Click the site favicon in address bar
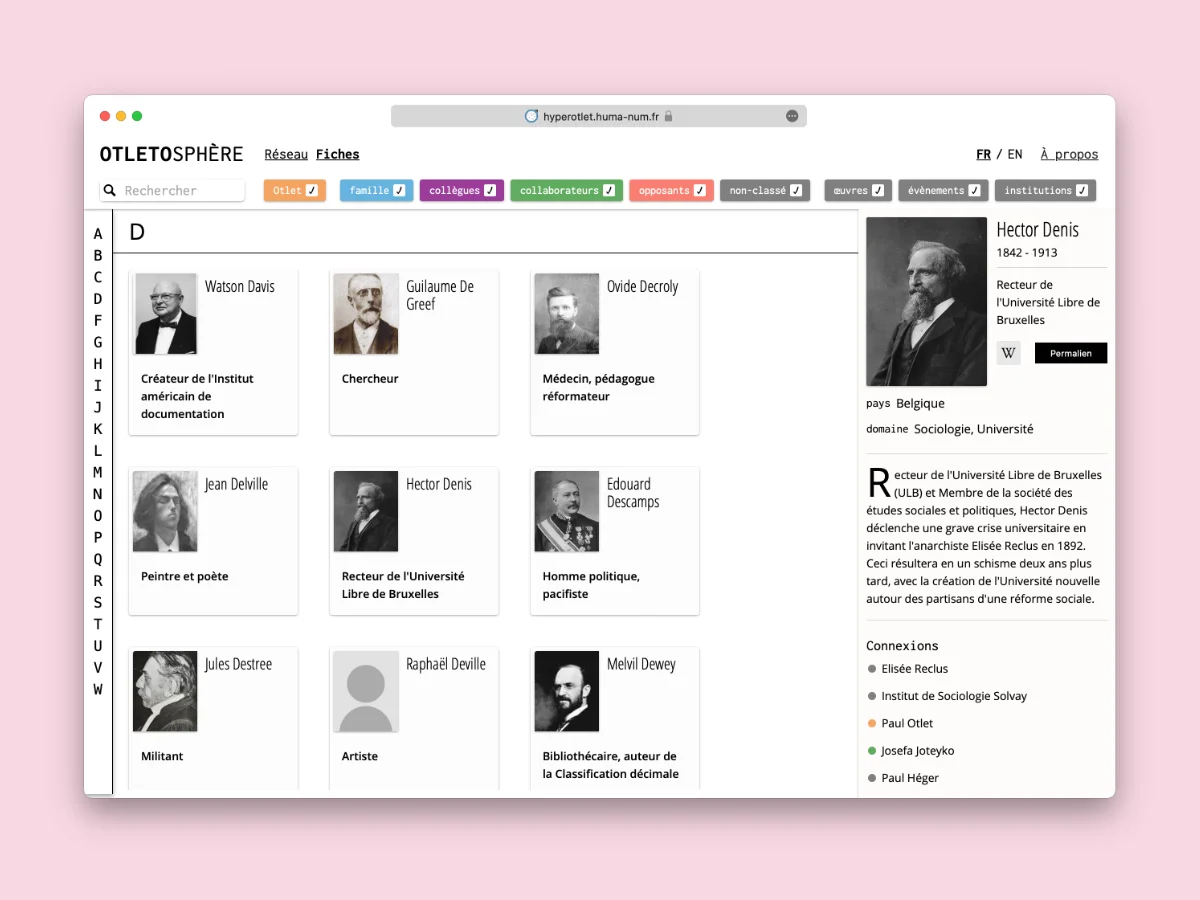The width and height of the screenshot is (1200, 900). pyautogui.click(x=531, y=116)
